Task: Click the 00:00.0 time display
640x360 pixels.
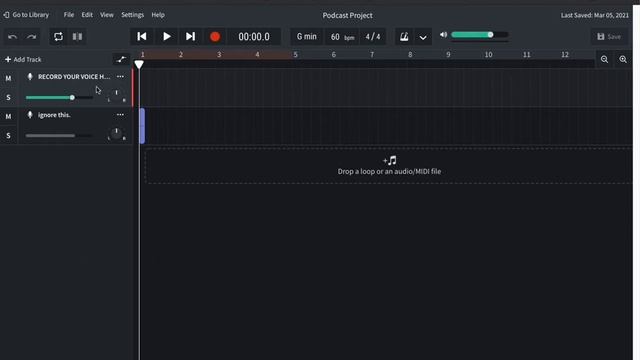Action: [x=254, y=37]
